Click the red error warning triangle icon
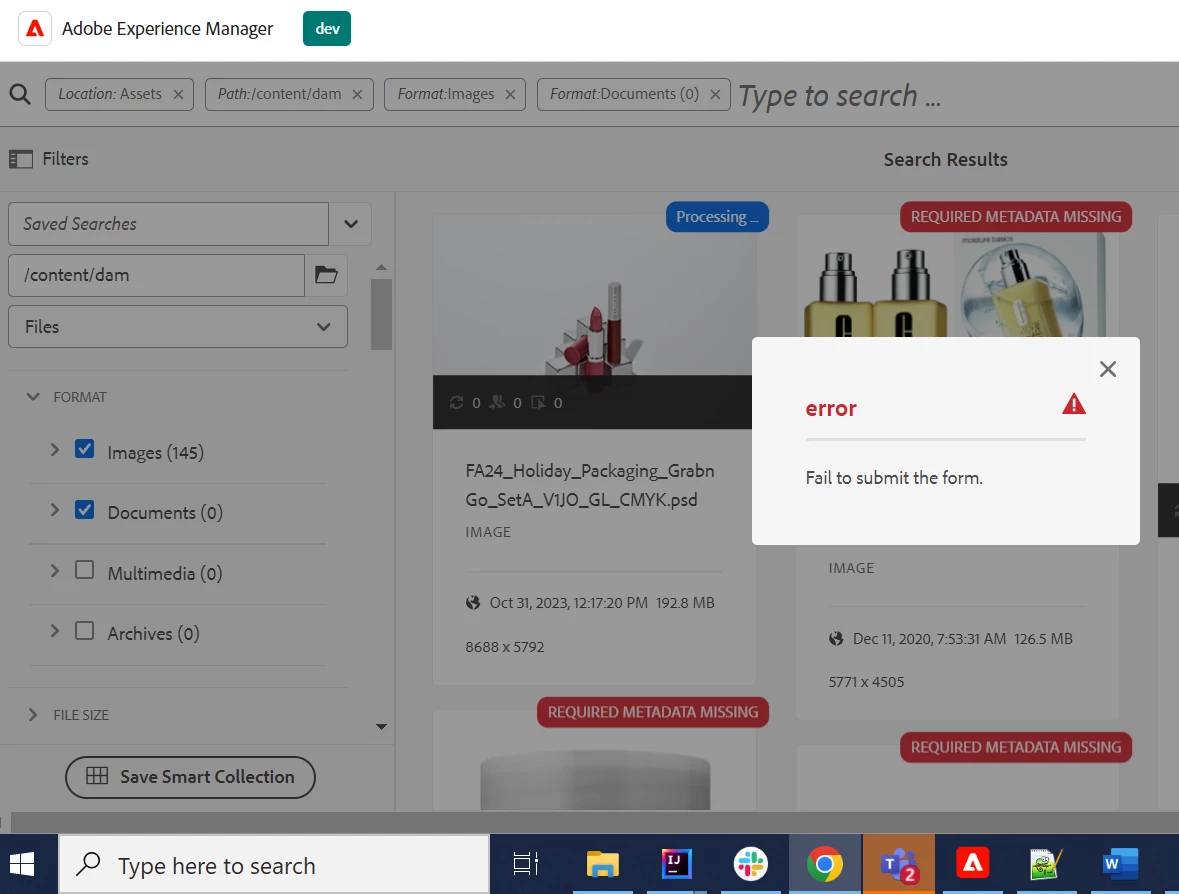The image size is (1179, 894). point(1074,405)
